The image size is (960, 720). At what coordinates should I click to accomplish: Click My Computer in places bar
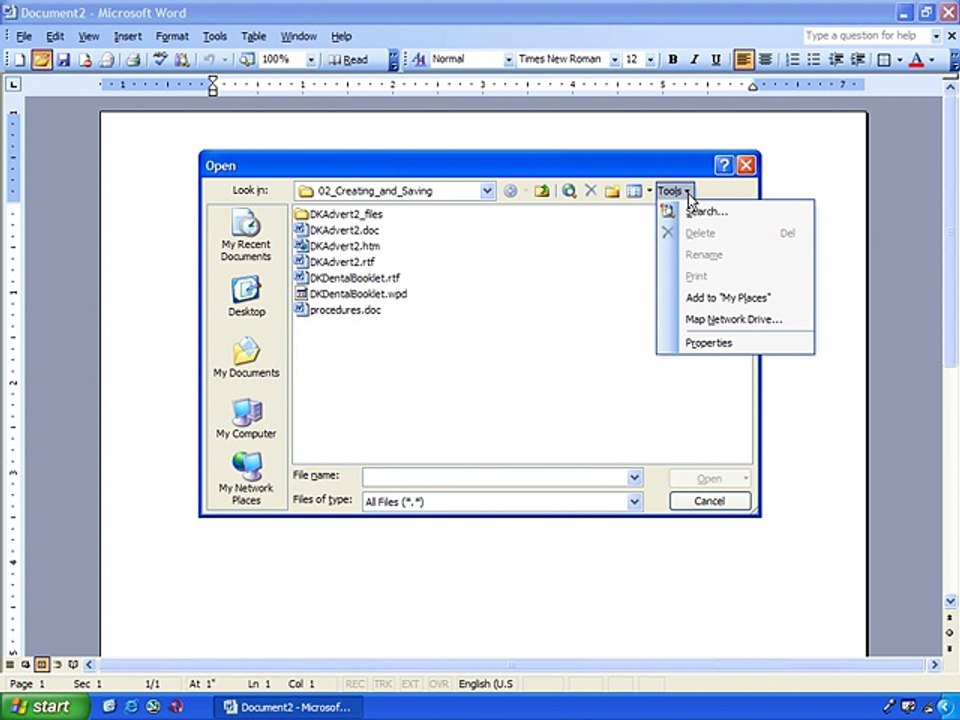pyautogui.click(x=246, y=418)
